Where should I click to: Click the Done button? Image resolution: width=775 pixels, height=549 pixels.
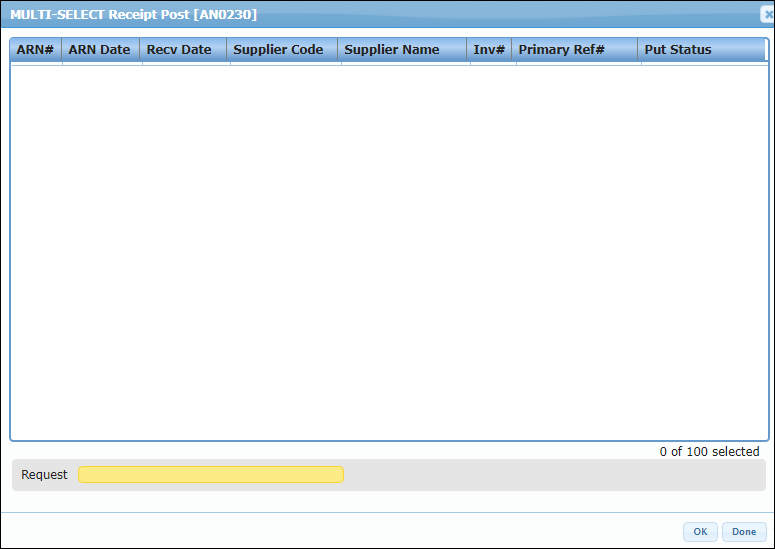[x=744, y=532]
